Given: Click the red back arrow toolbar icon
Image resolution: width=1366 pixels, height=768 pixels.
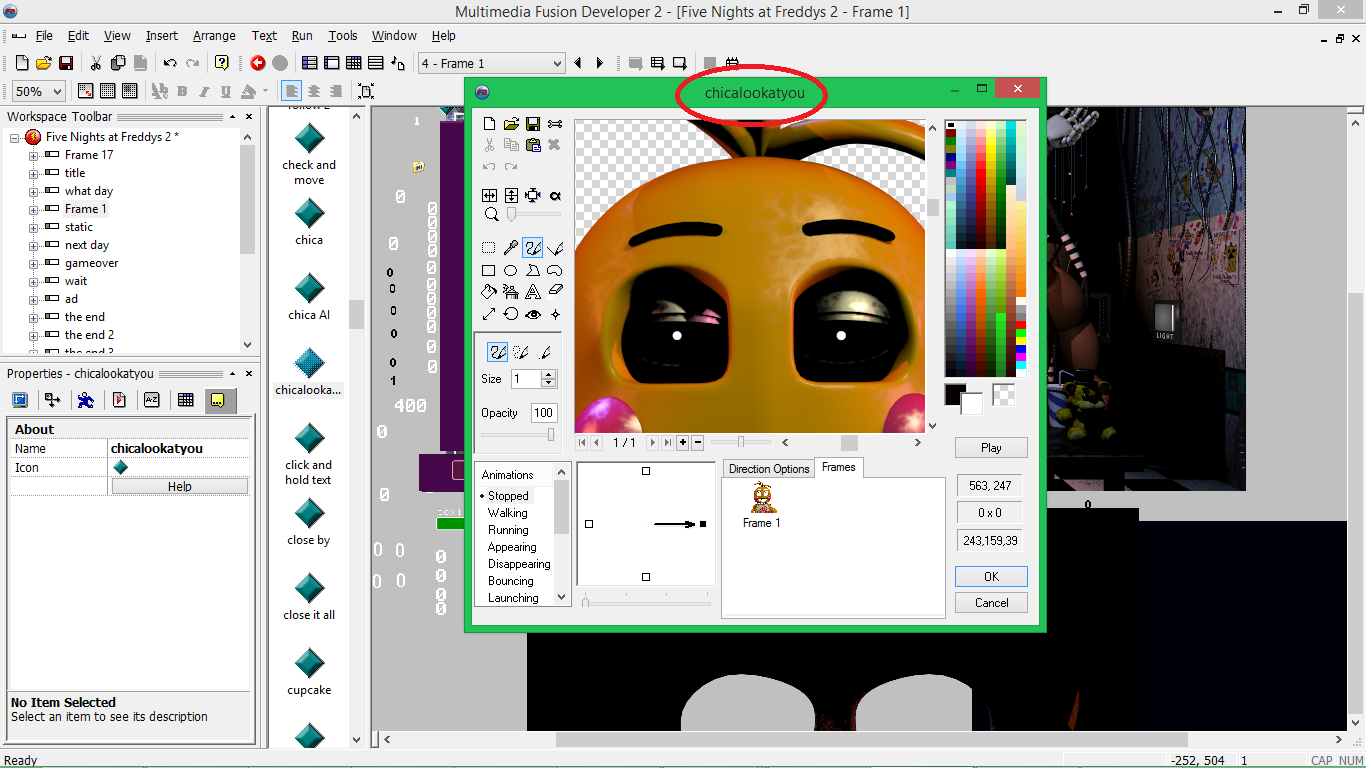Looking at the screenshot, I should (258, 63).
